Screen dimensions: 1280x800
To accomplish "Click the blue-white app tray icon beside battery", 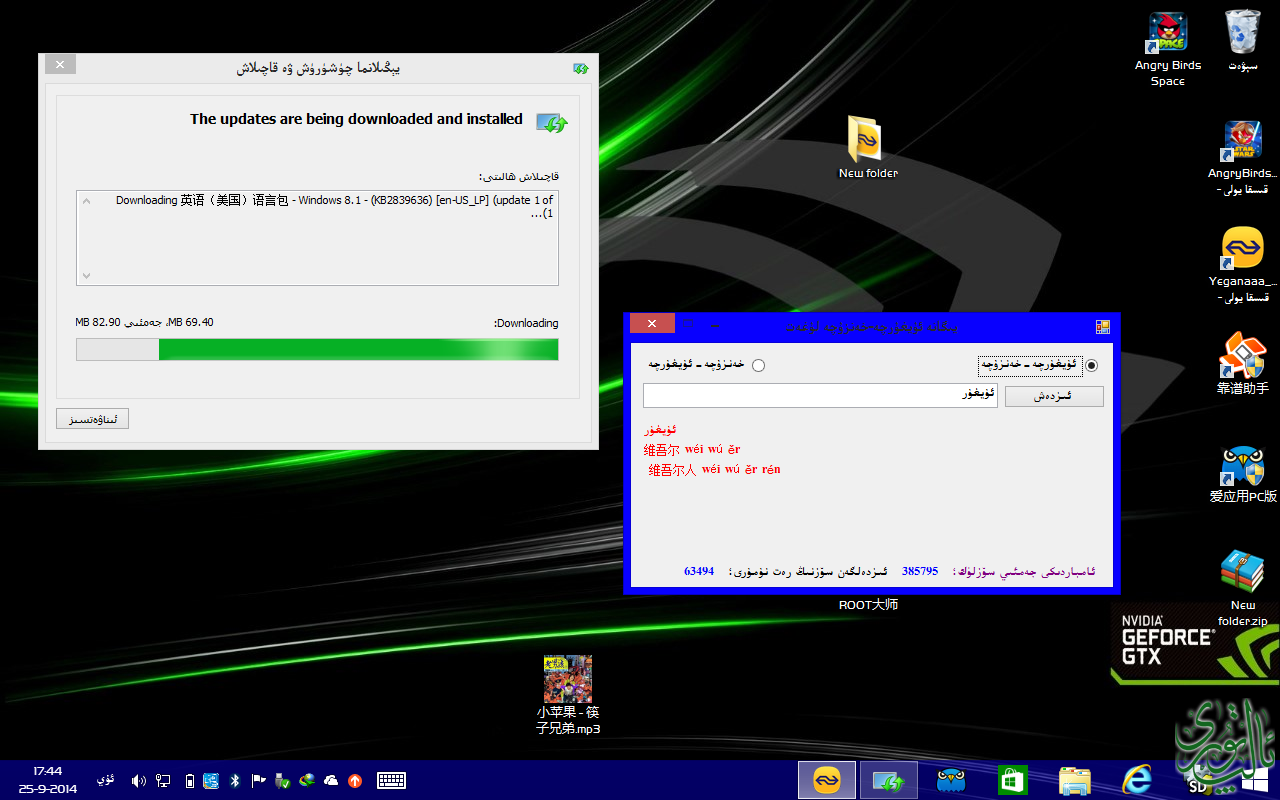I will pos(211,780).
